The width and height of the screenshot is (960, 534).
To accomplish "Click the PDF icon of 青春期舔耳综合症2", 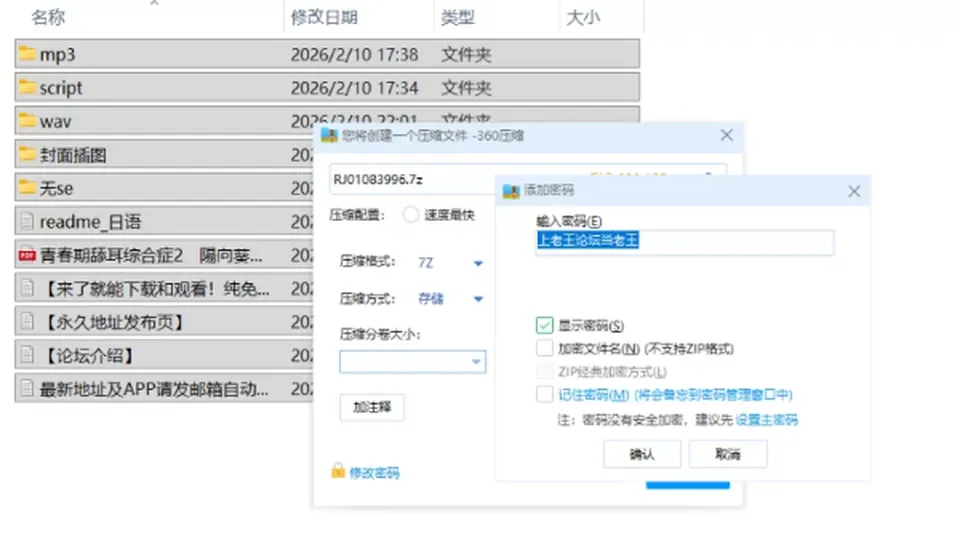I will [27, 255].
